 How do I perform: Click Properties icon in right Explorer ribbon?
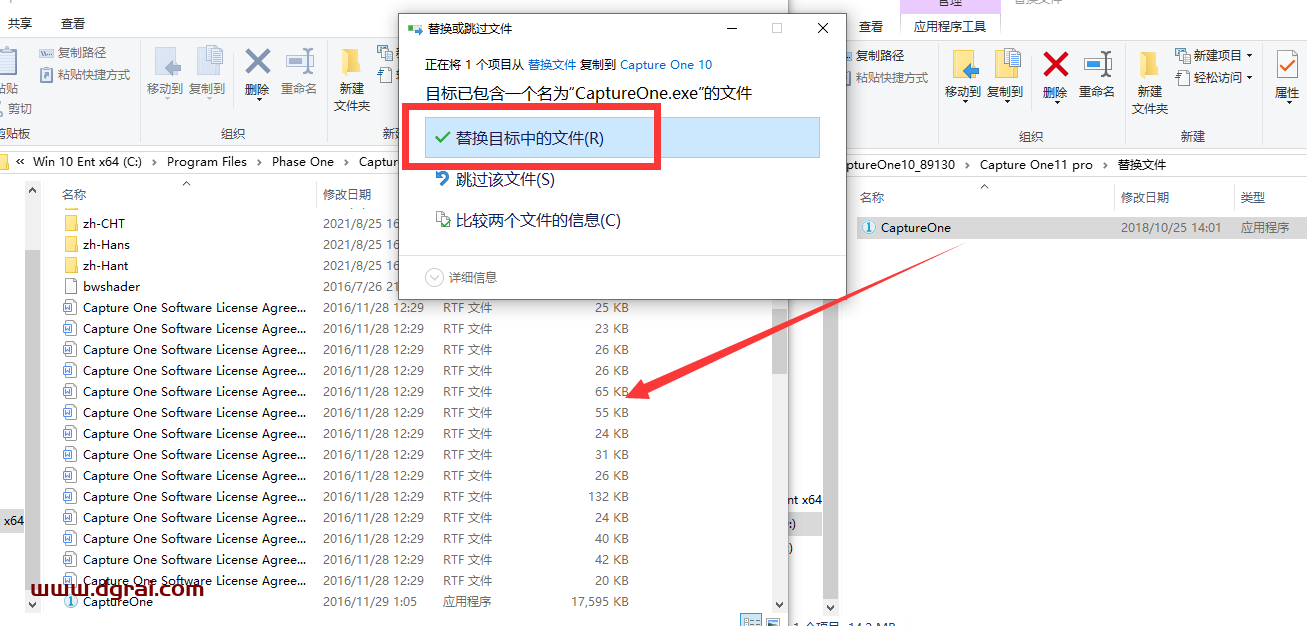pyautogui.click(x=1286, y=65)
